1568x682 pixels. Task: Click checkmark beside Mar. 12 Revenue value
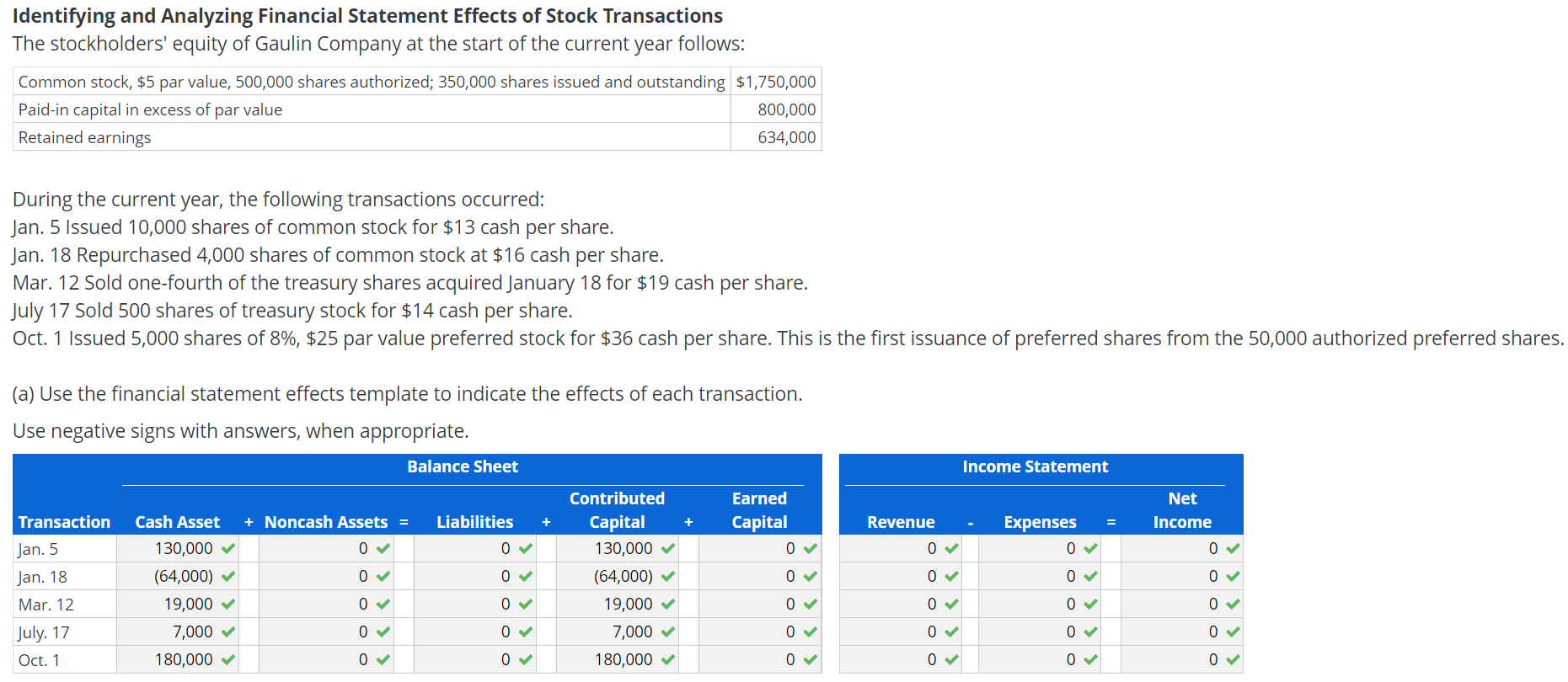951,605
